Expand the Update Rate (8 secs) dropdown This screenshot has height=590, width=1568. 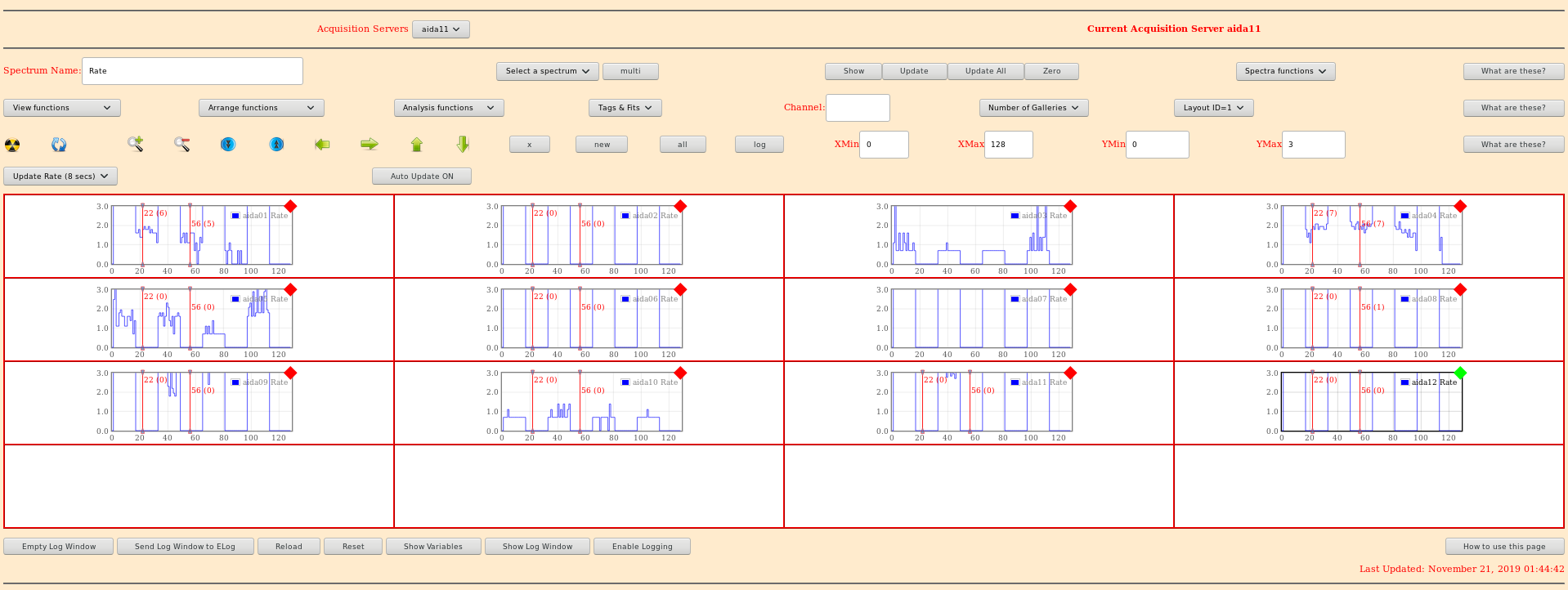(x=60, y=177)
